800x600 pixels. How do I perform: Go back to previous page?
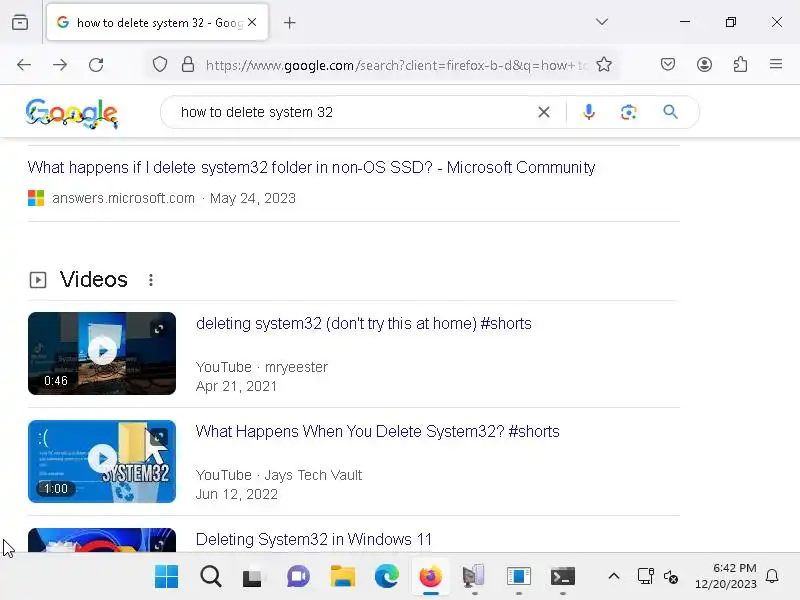(24, 65)
